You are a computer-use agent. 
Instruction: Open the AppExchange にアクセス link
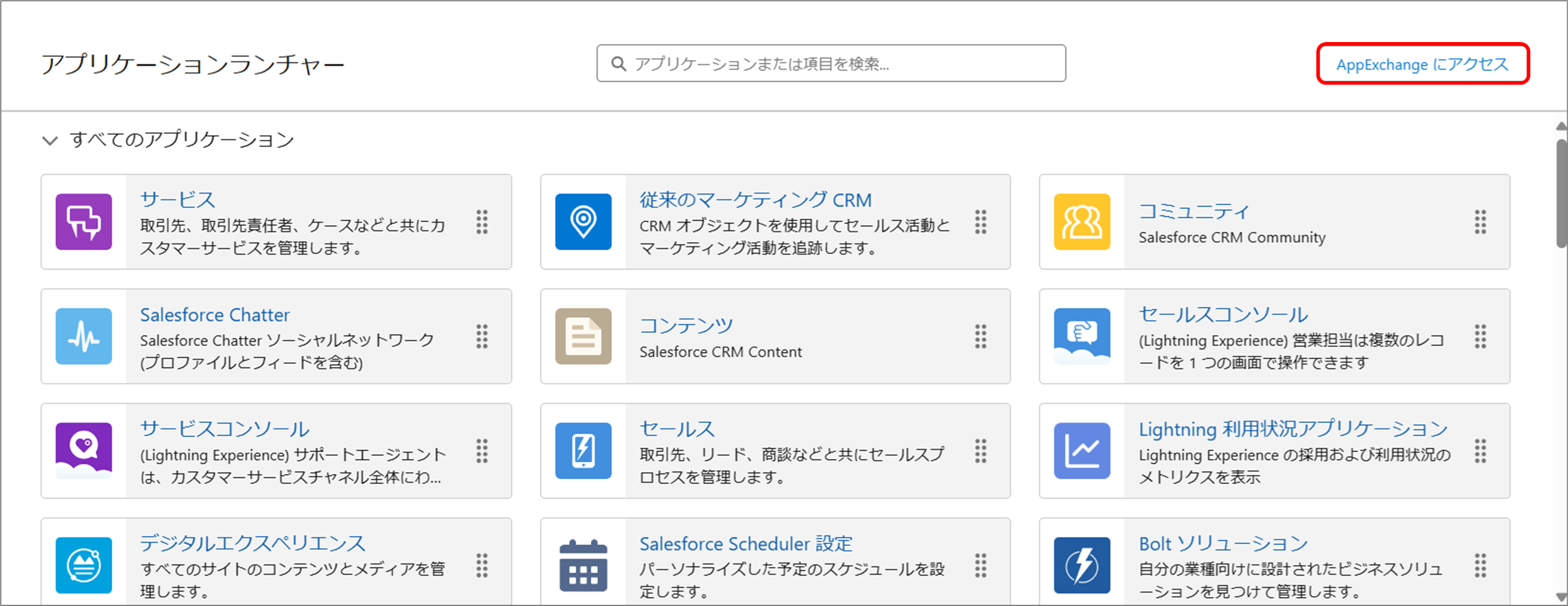[1422, 64]
